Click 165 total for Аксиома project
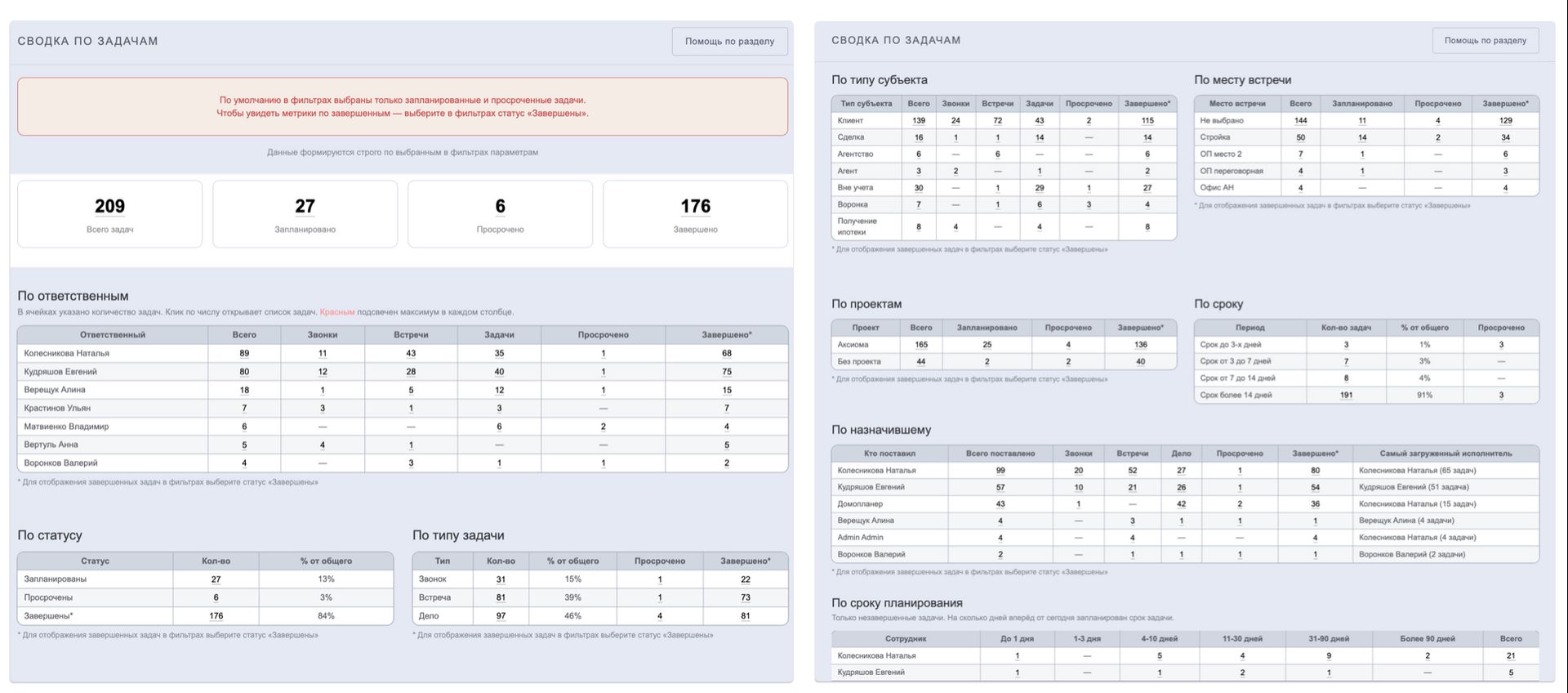Image resolution: width=1568 pixels, height=693 pixels. (x=921, y=344)
